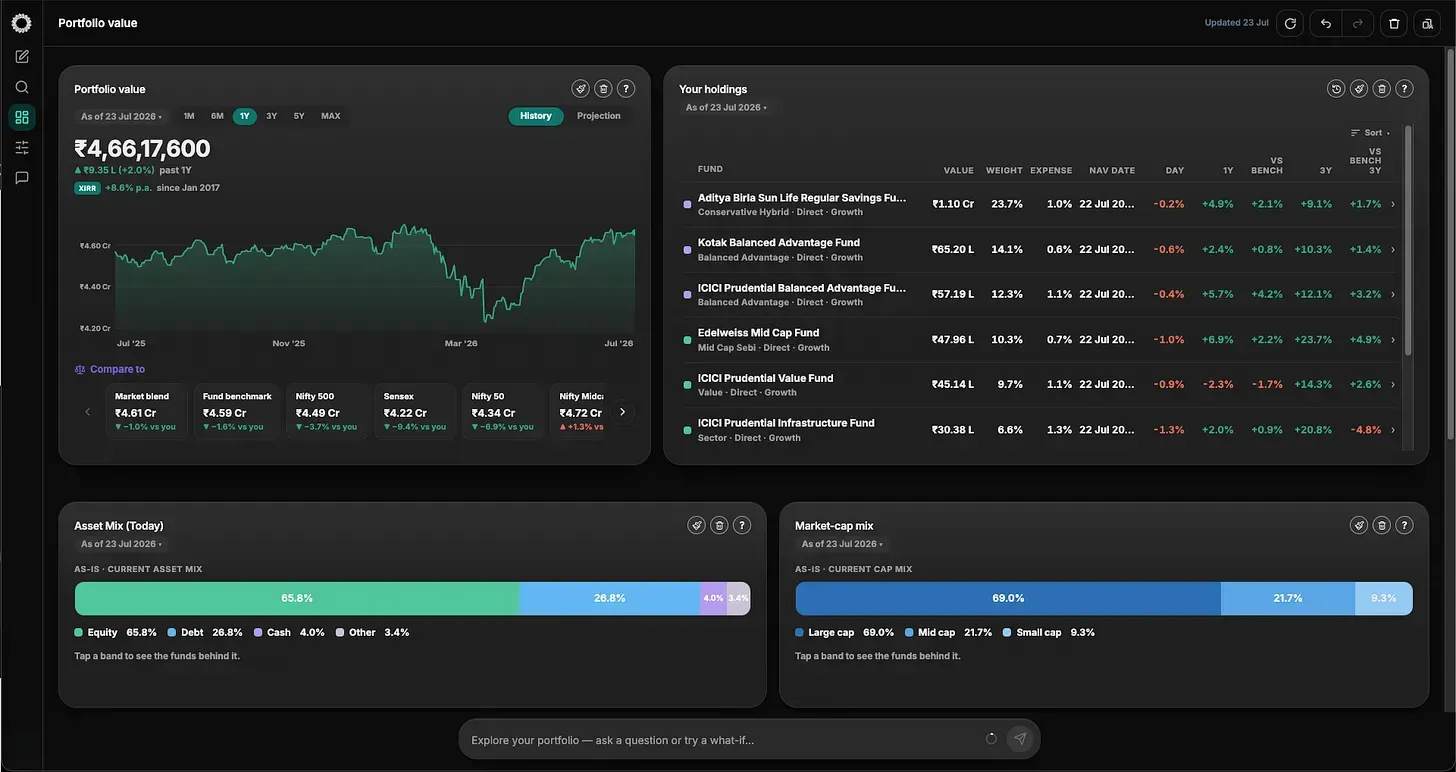Image resolution: width=1456 pixels, height=772 pixels.
Task: Expand the ICICI Prudential Value Fund row chevron
Action: (x=1393, y=384)
